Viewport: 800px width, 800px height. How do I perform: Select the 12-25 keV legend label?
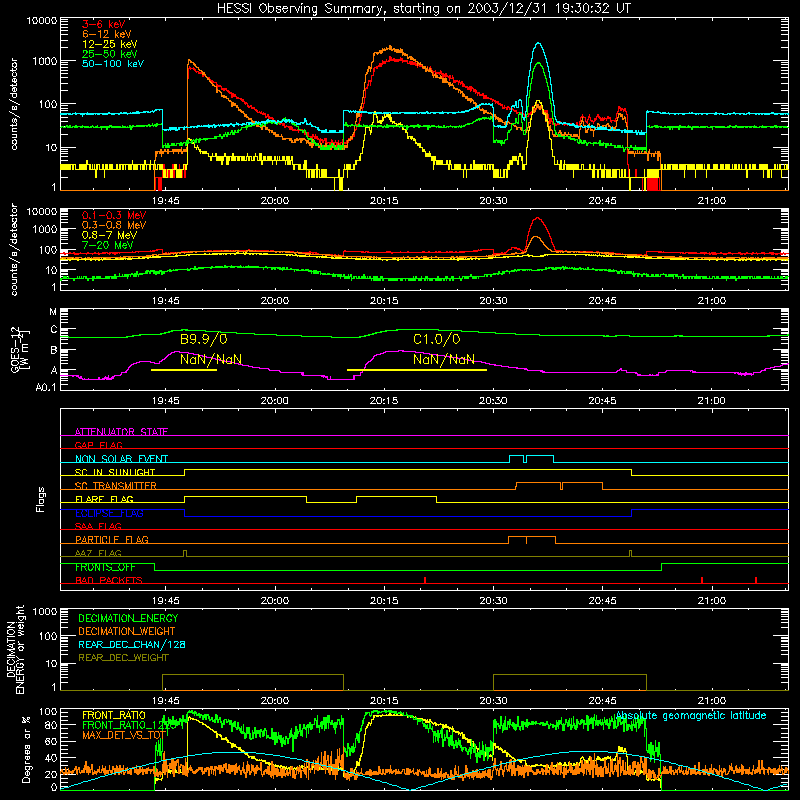coord(110,44)
